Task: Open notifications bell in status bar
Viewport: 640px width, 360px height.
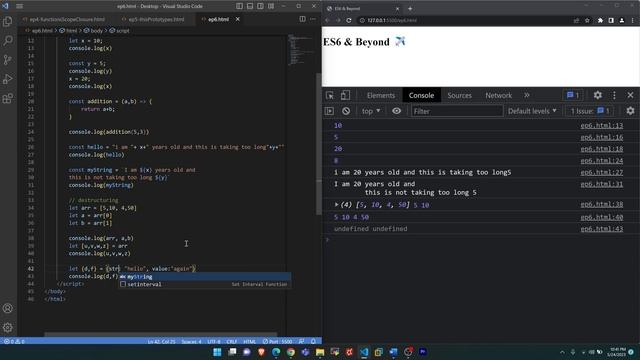Action: [313, 341]
